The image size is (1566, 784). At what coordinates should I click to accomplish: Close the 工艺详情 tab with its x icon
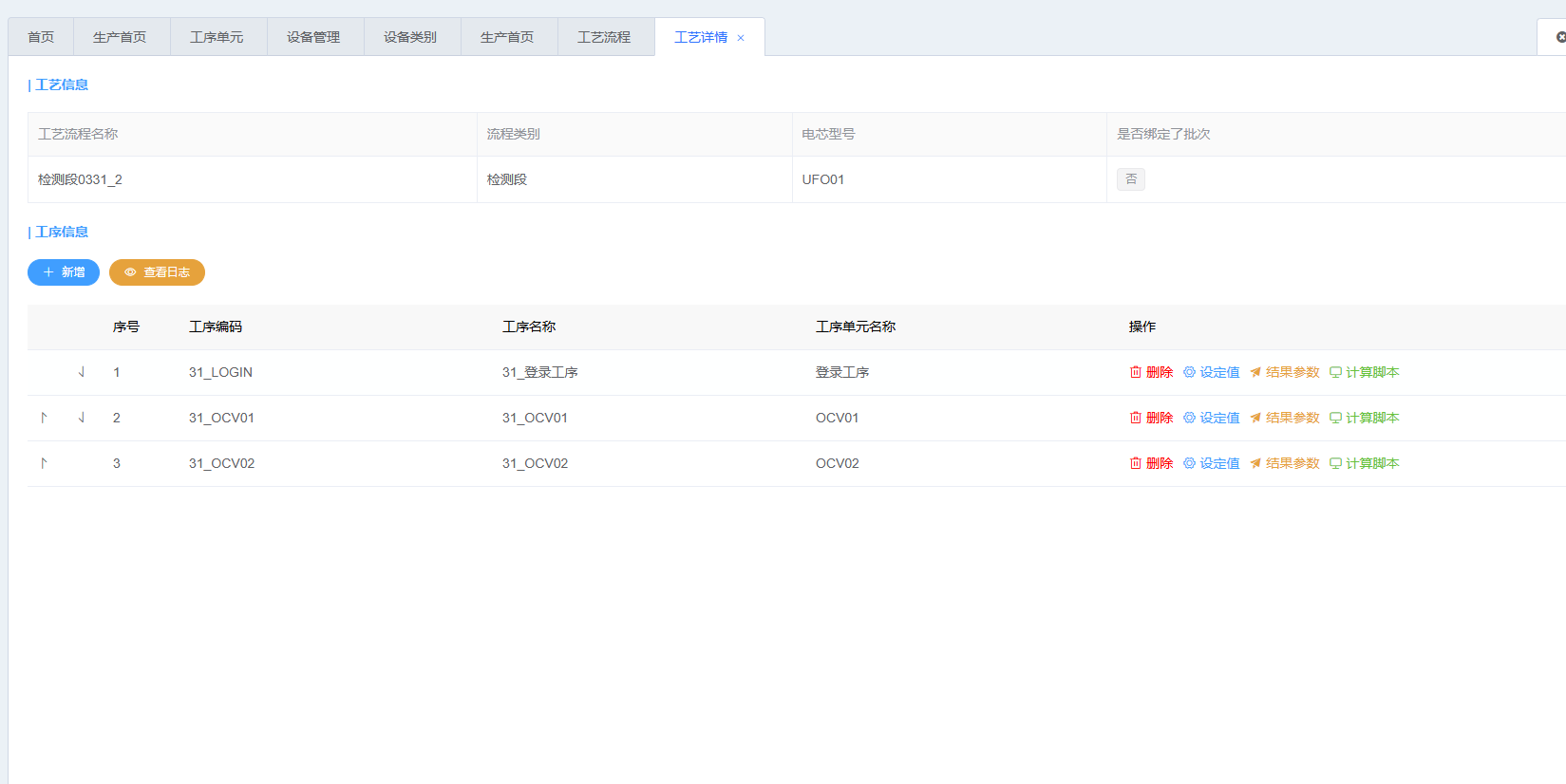741,38
